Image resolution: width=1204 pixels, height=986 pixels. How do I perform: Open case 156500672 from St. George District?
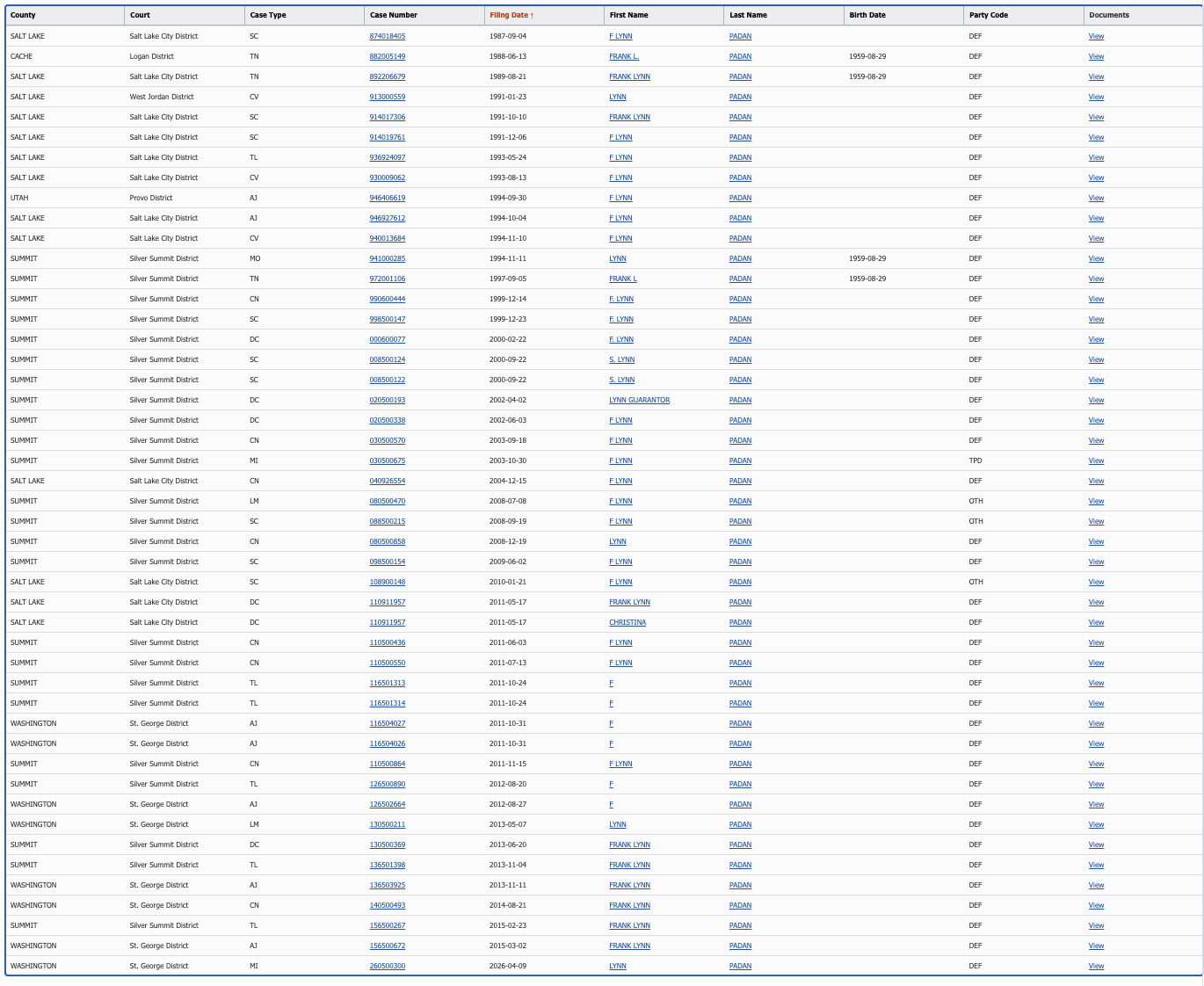pos(387,946)
